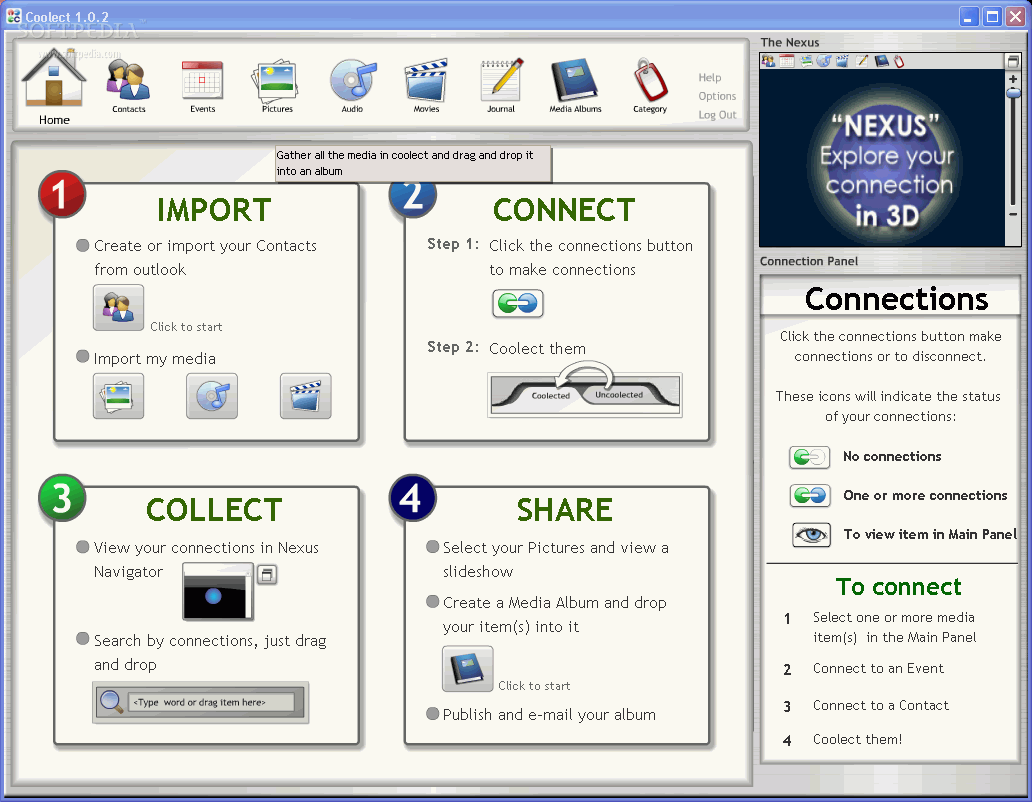Select the Uncoolected tab in Step 2 graphic
1032x802 pixels.
pos(619,395)
